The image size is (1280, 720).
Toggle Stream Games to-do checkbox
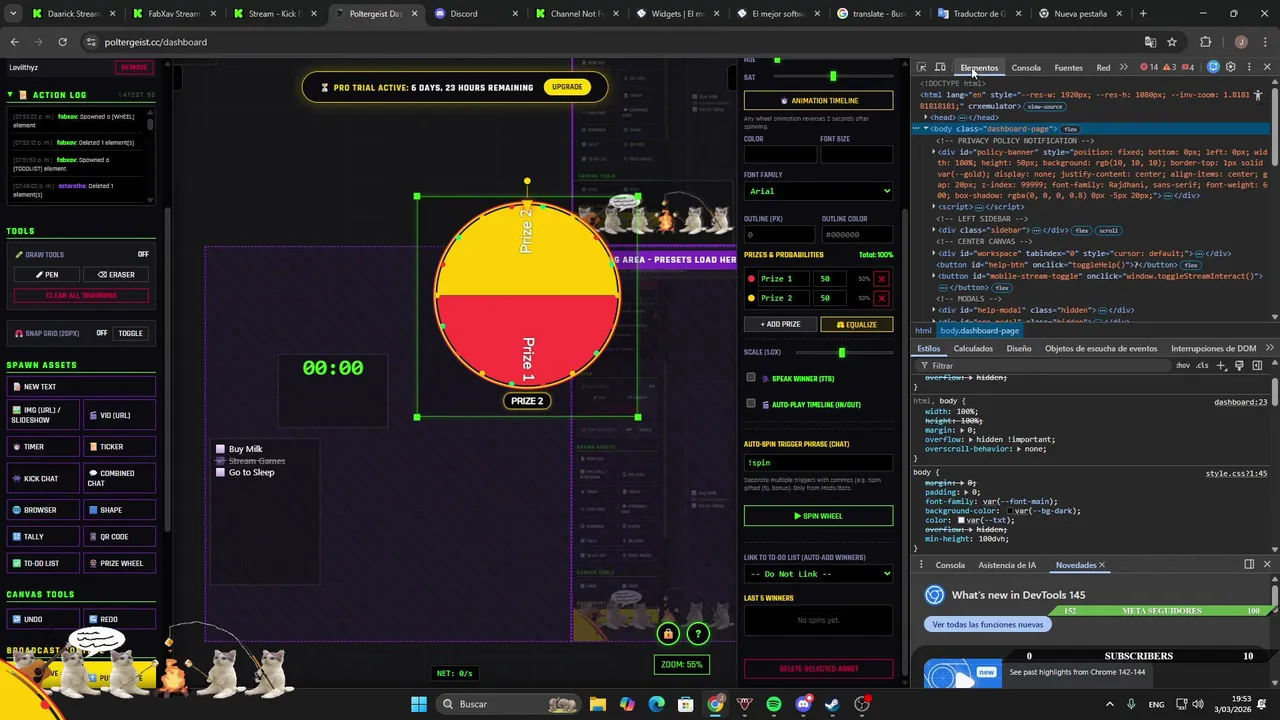[221, 461]
